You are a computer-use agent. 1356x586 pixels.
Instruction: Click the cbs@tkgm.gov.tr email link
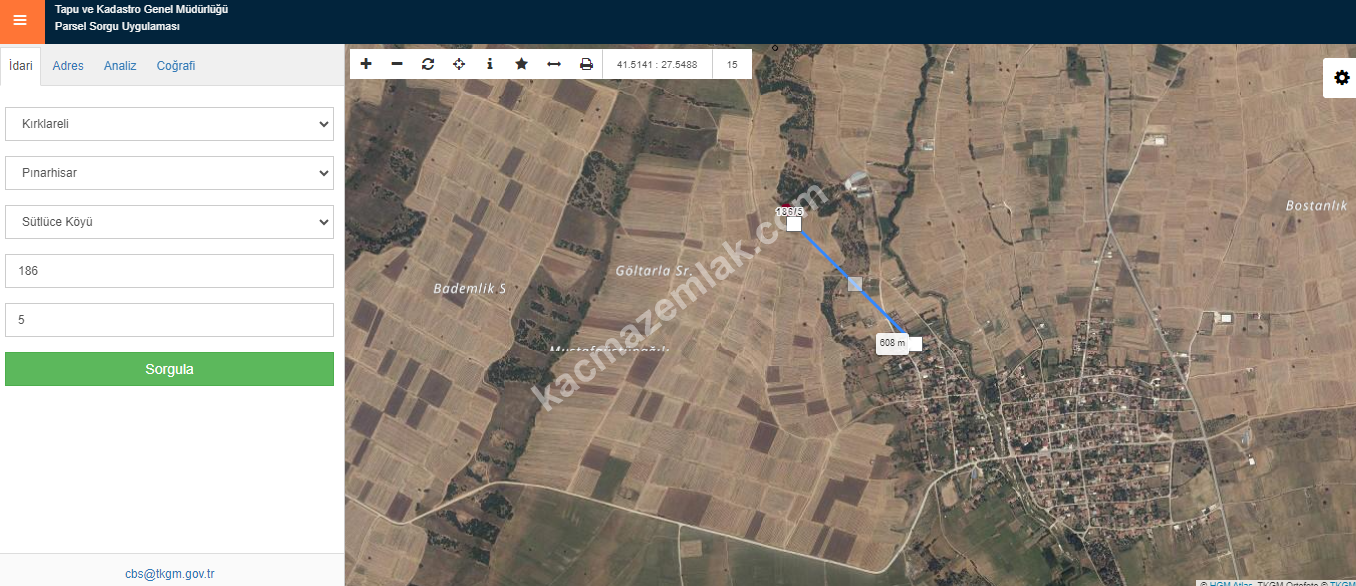click(170, 574)
